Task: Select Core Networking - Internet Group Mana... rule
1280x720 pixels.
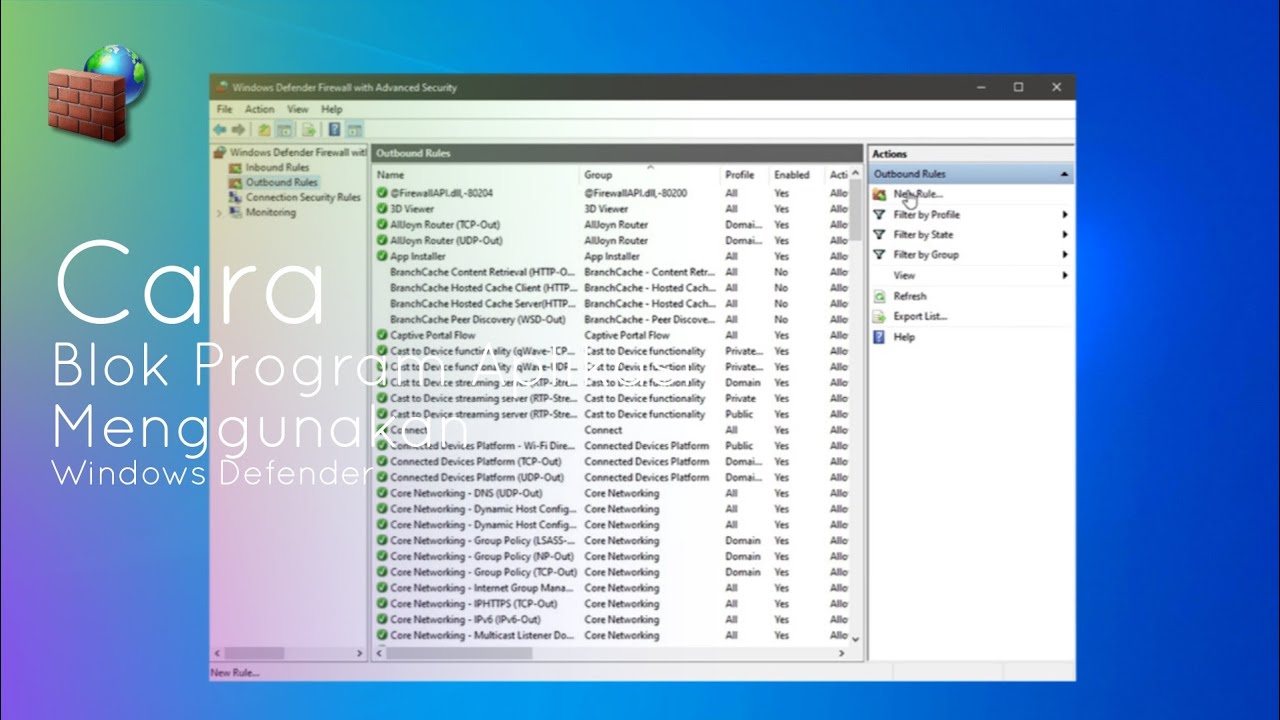Action: [x=482, y=588]
